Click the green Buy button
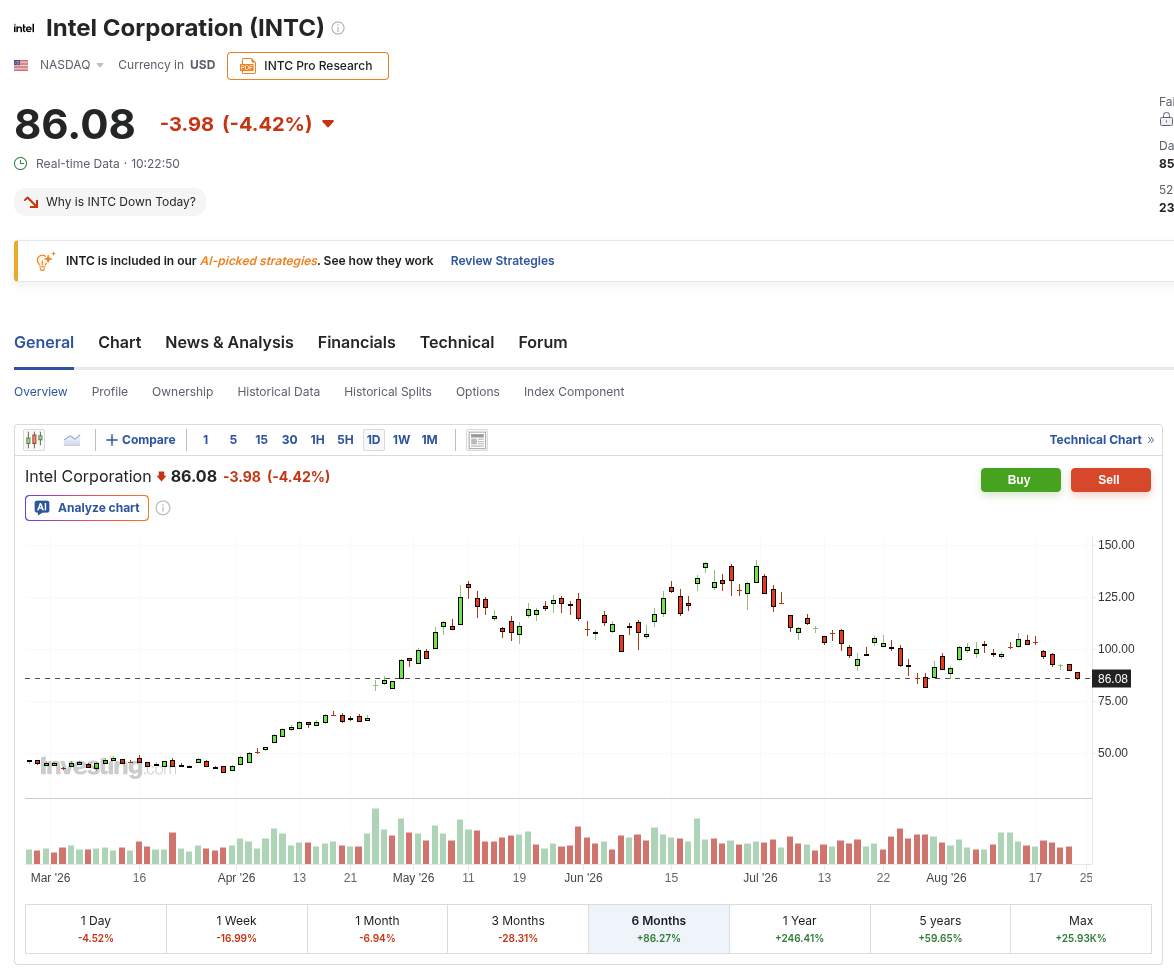Viewport: 1174px width, 980px height. 1021,480
